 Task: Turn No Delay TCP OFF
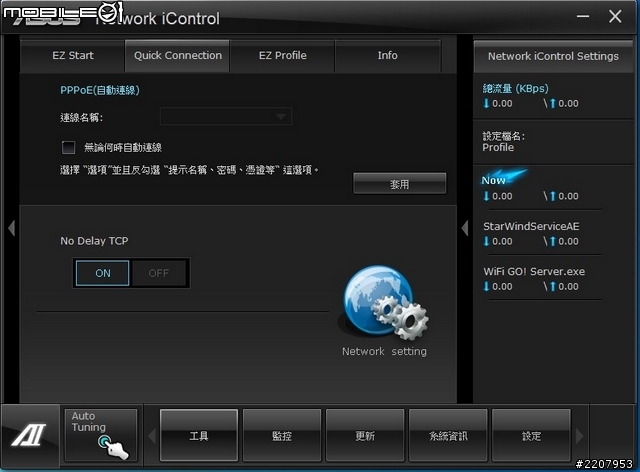pos(158,273)
